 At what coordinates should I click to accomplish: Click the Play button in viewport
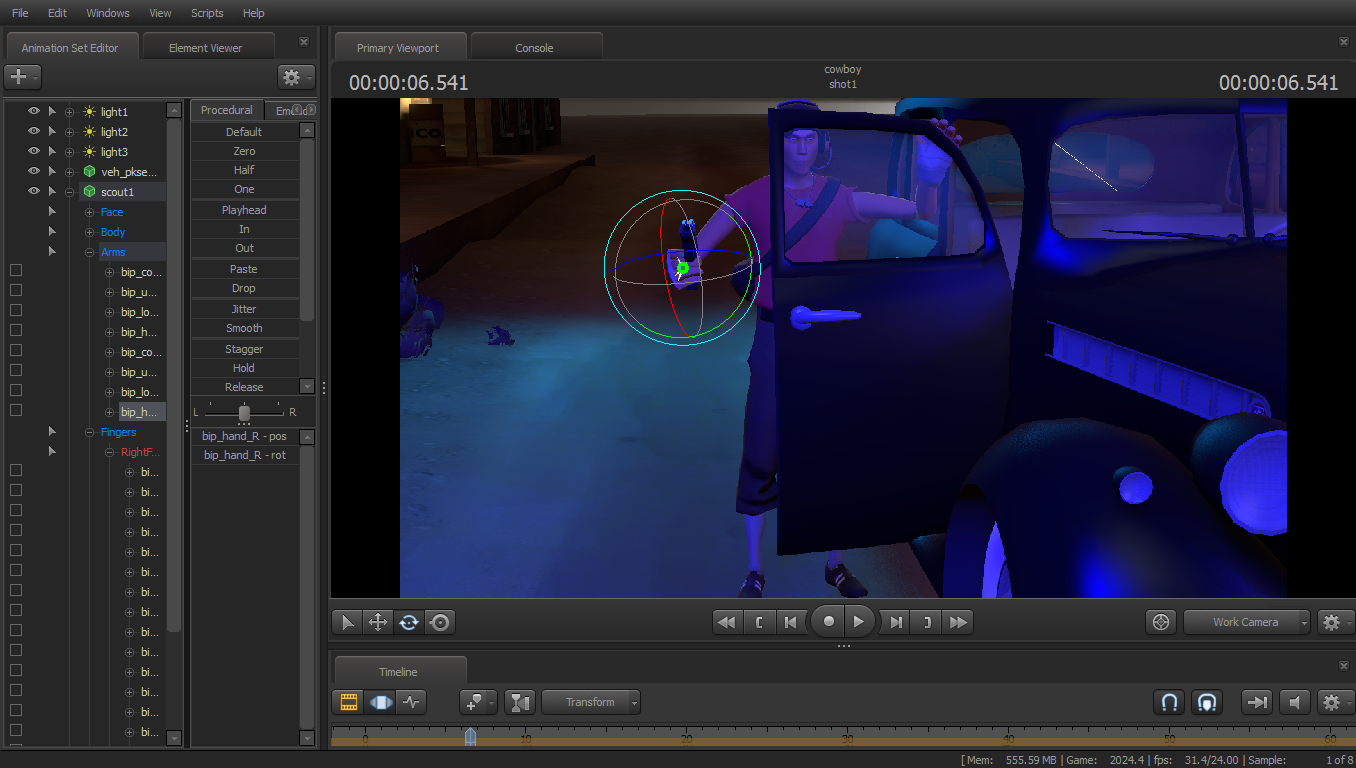(858, 621)
